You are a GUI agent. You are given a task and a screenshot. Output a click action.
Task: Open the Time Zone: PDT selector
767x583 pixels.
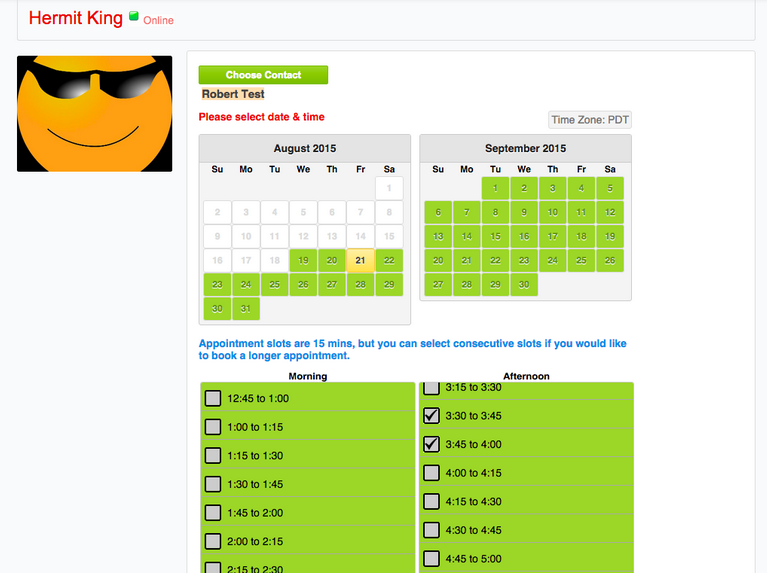590,120
